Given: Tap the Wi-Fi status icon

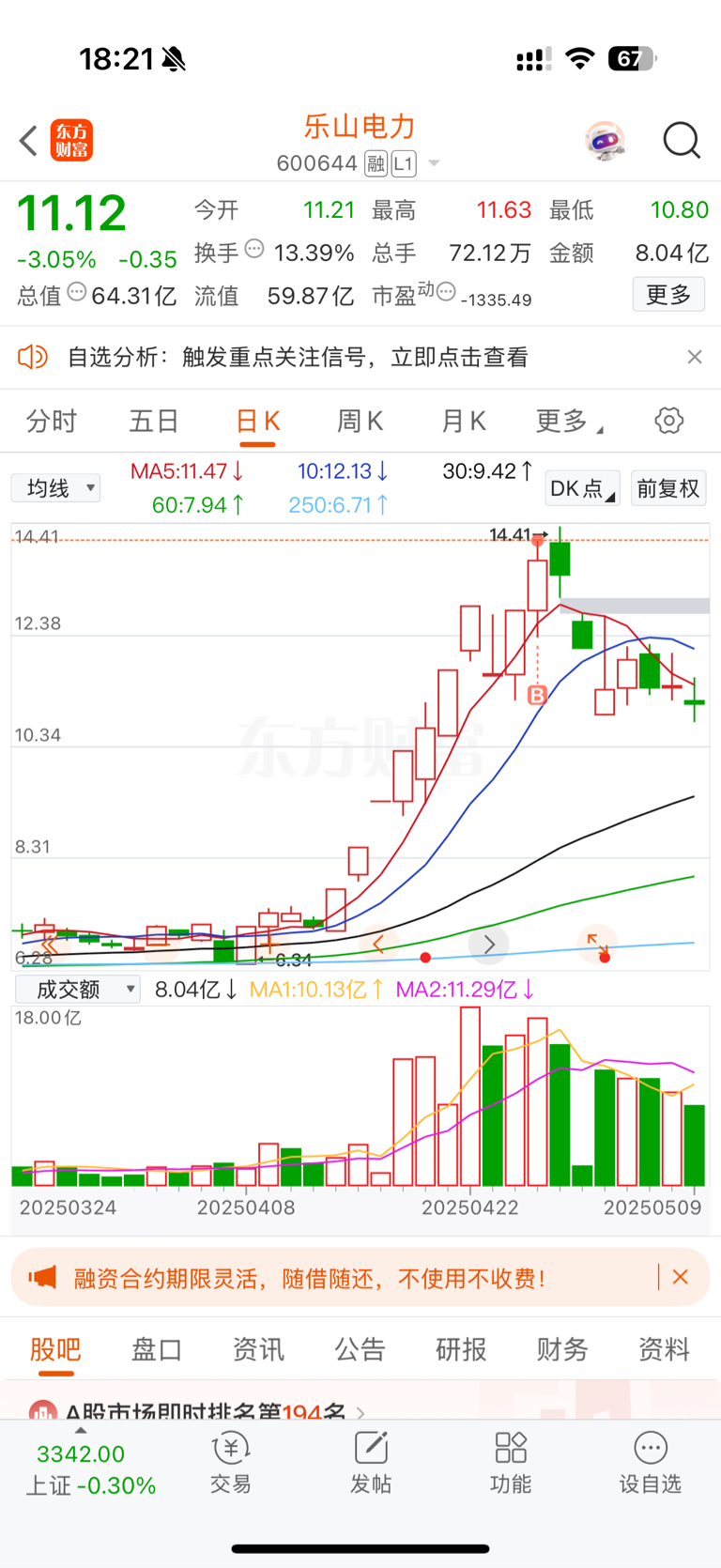Looking at the screenshot, I should (x=580, y=59).
